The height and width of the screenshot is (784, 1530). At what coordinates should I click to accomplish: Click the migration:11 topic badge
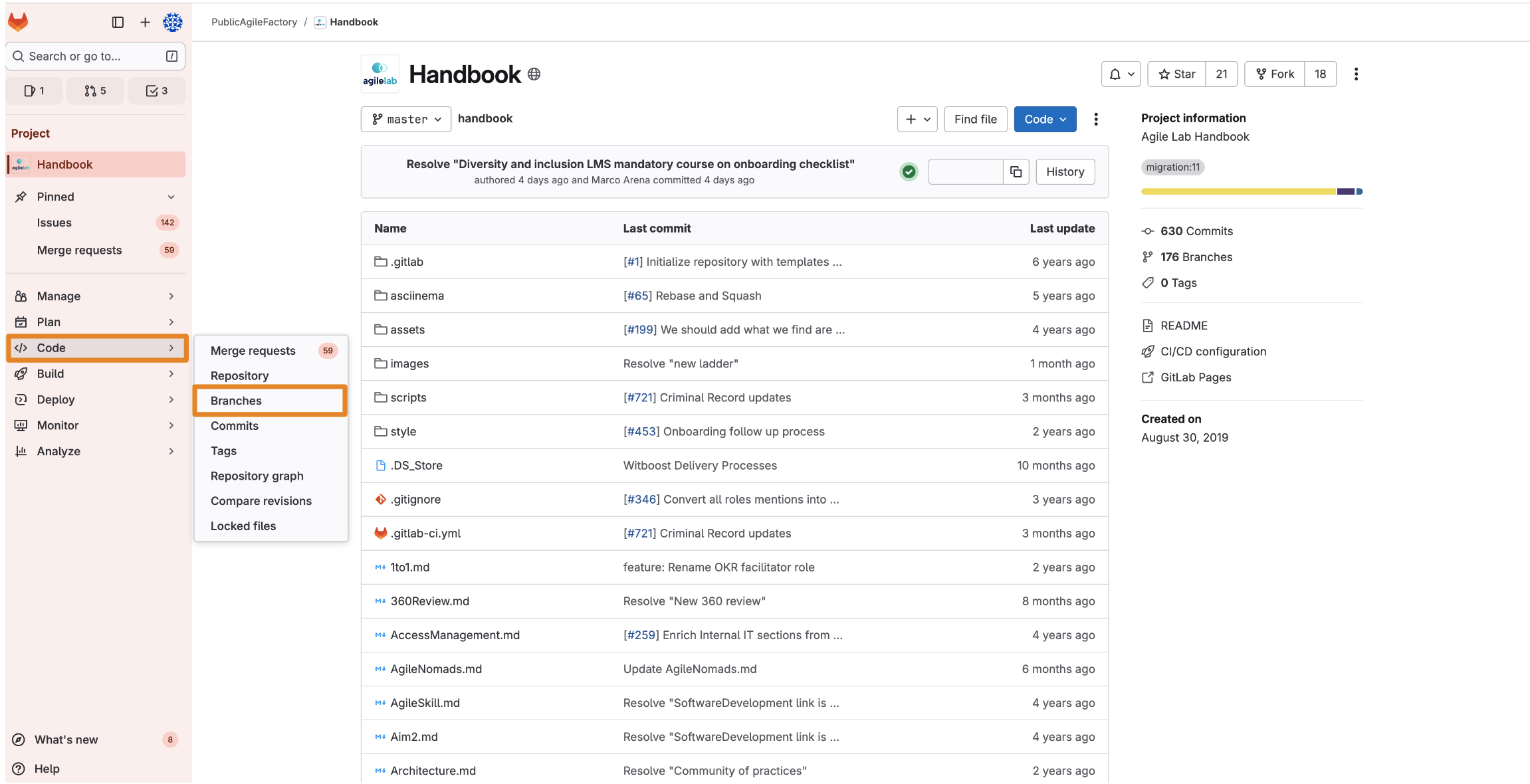pyautogui.click(x=1172, y=167)
